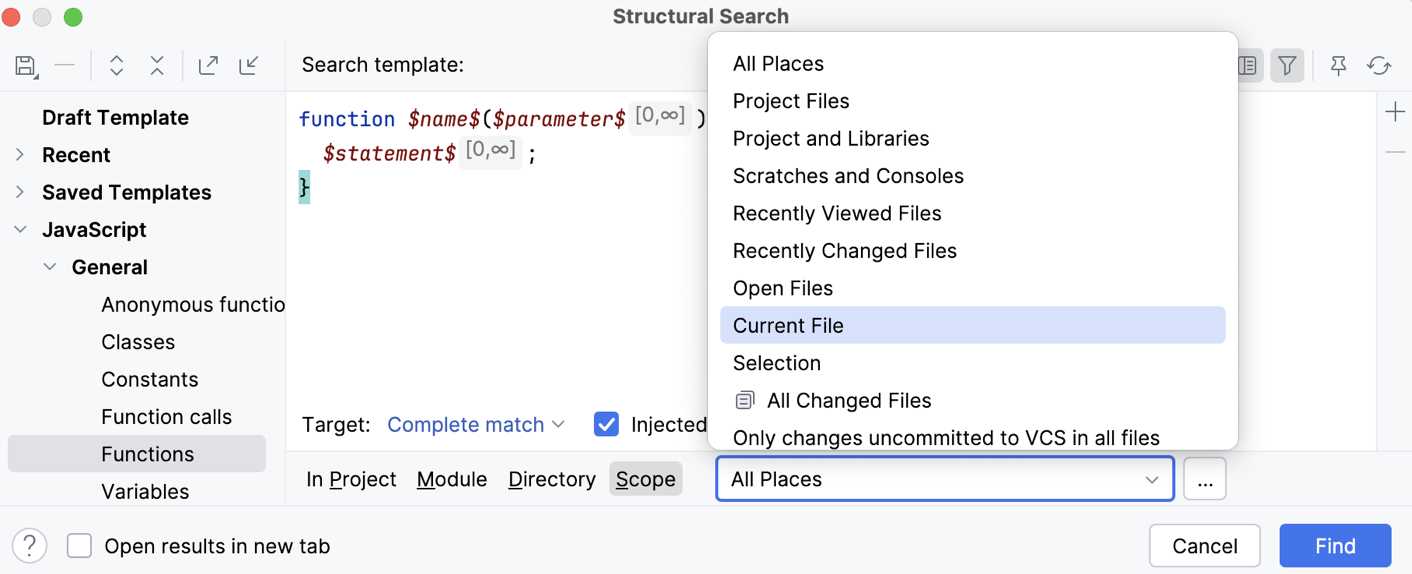
Task: Uncheck the Injected code checkbox
Action: [606, 424]
